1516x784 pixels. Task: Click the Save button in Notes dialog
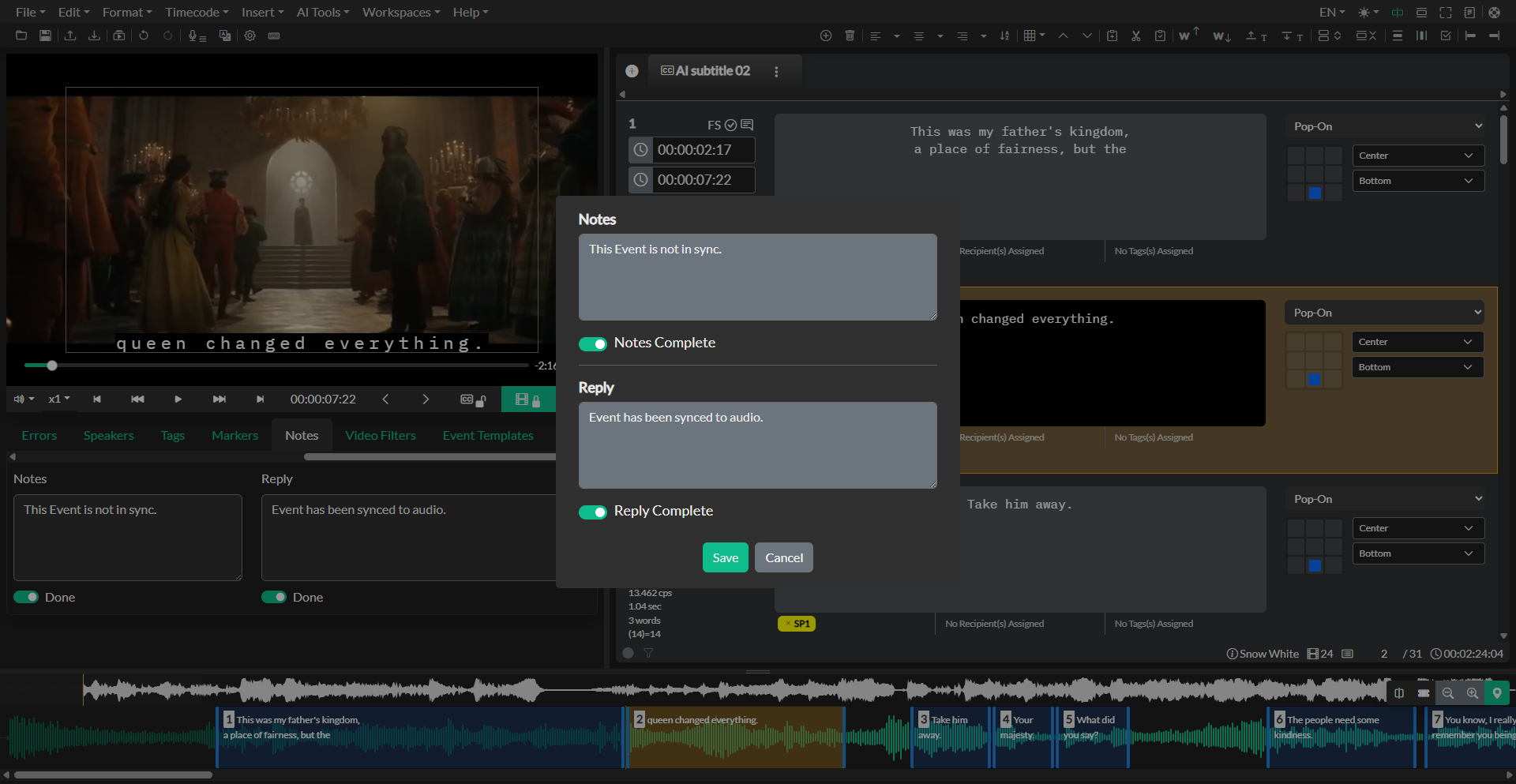tap(725, 558)
